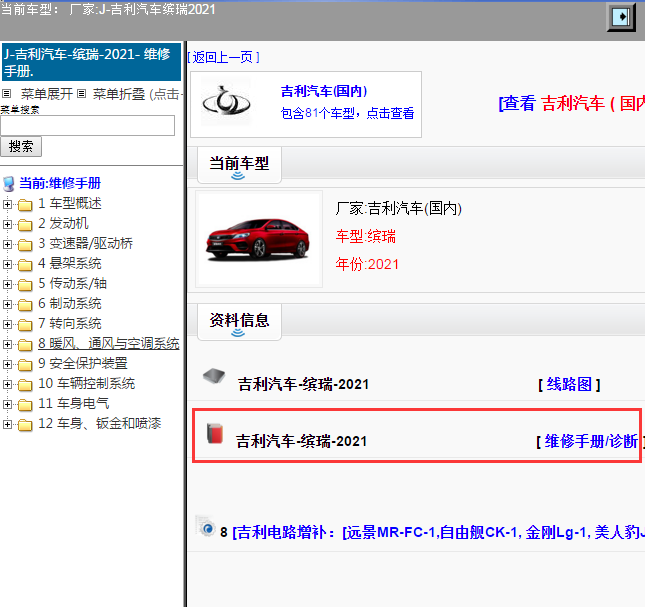Click the 当前:维修手册 heading
The image size is (645, 607).
(60, 183)
